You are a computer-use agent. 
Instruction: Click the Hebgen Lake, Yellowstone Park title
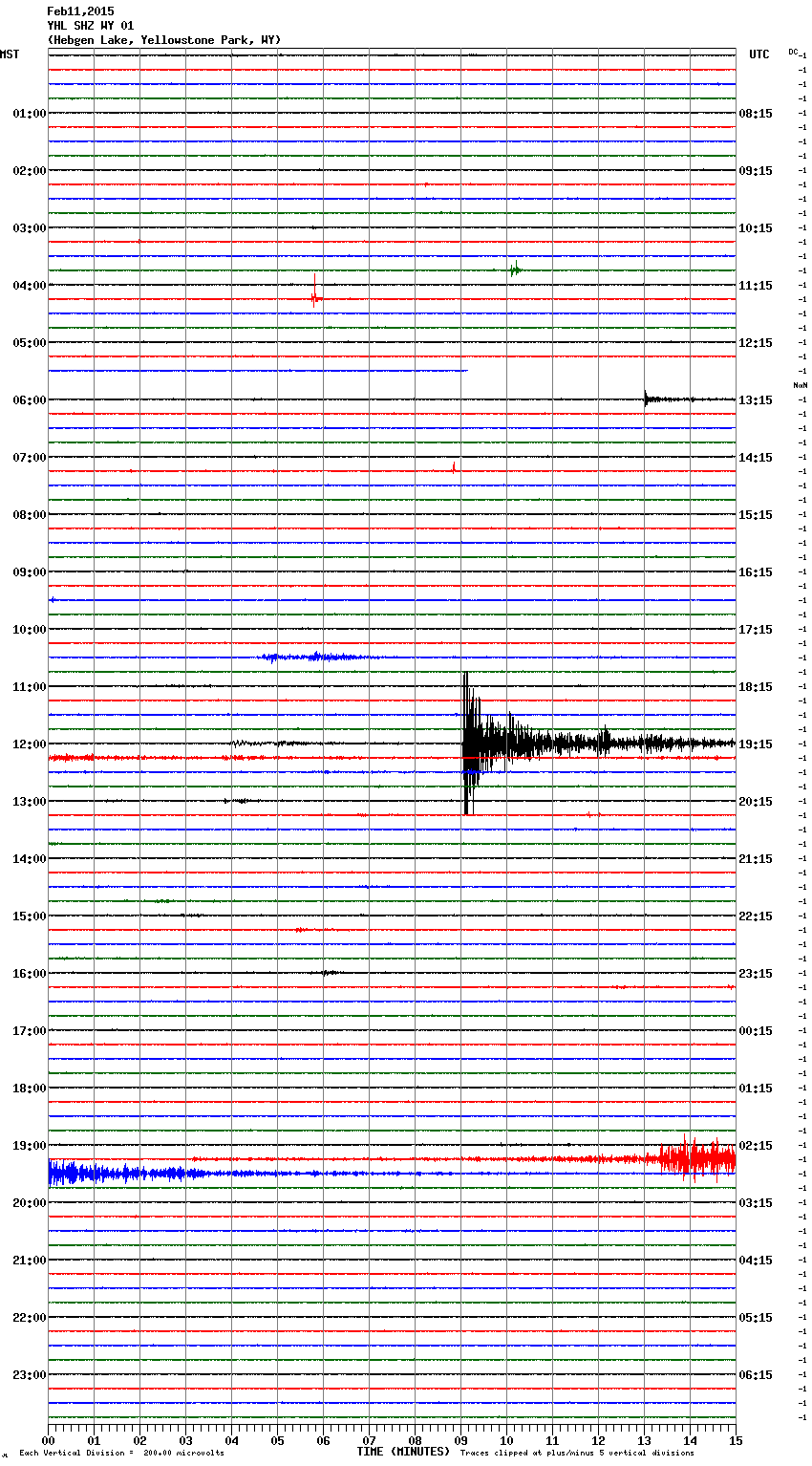pyautogui.click(x=164, y=40)
